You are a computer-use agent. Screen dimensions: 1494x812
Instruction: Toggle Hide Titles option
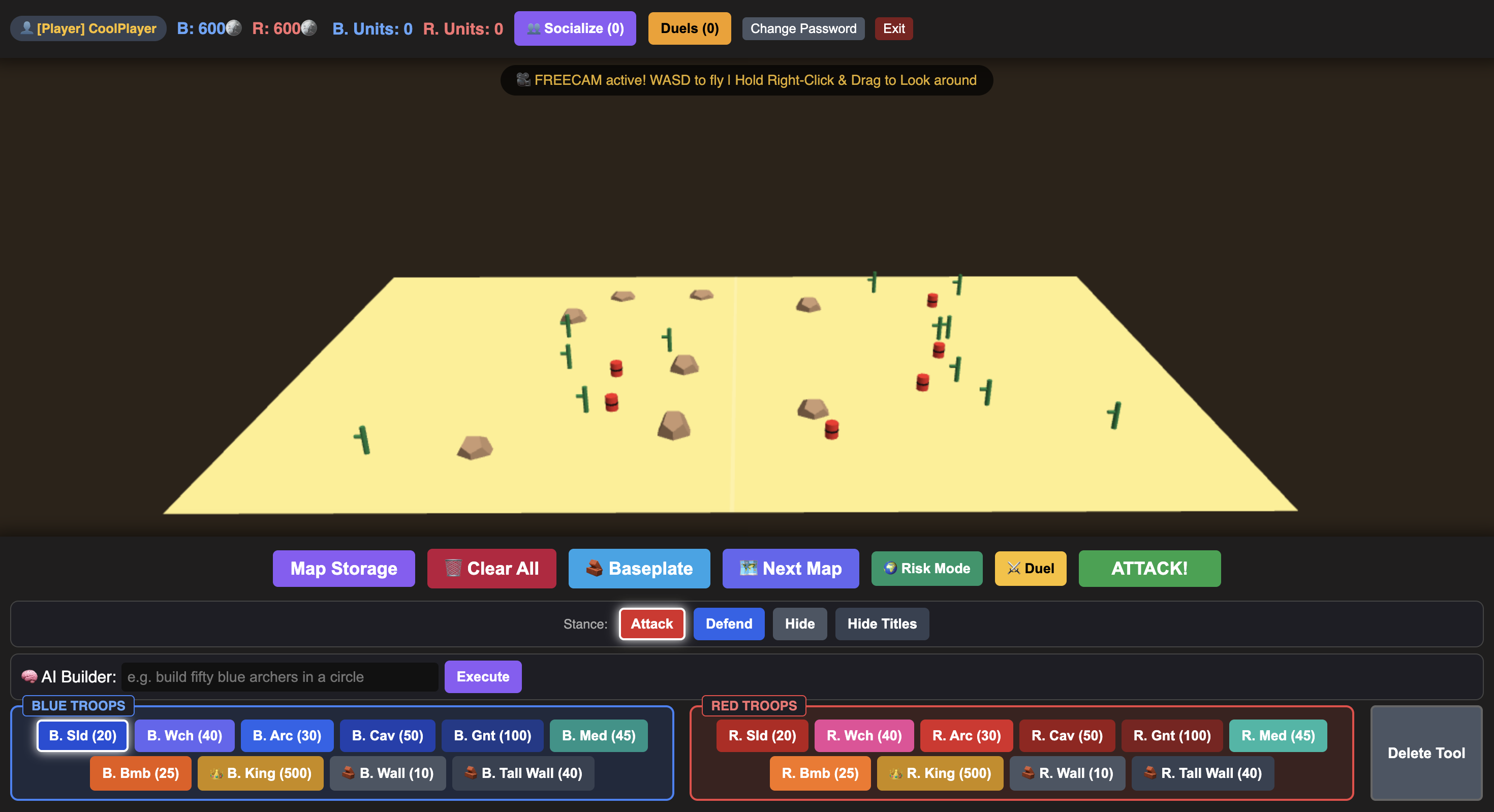(882, 624)
